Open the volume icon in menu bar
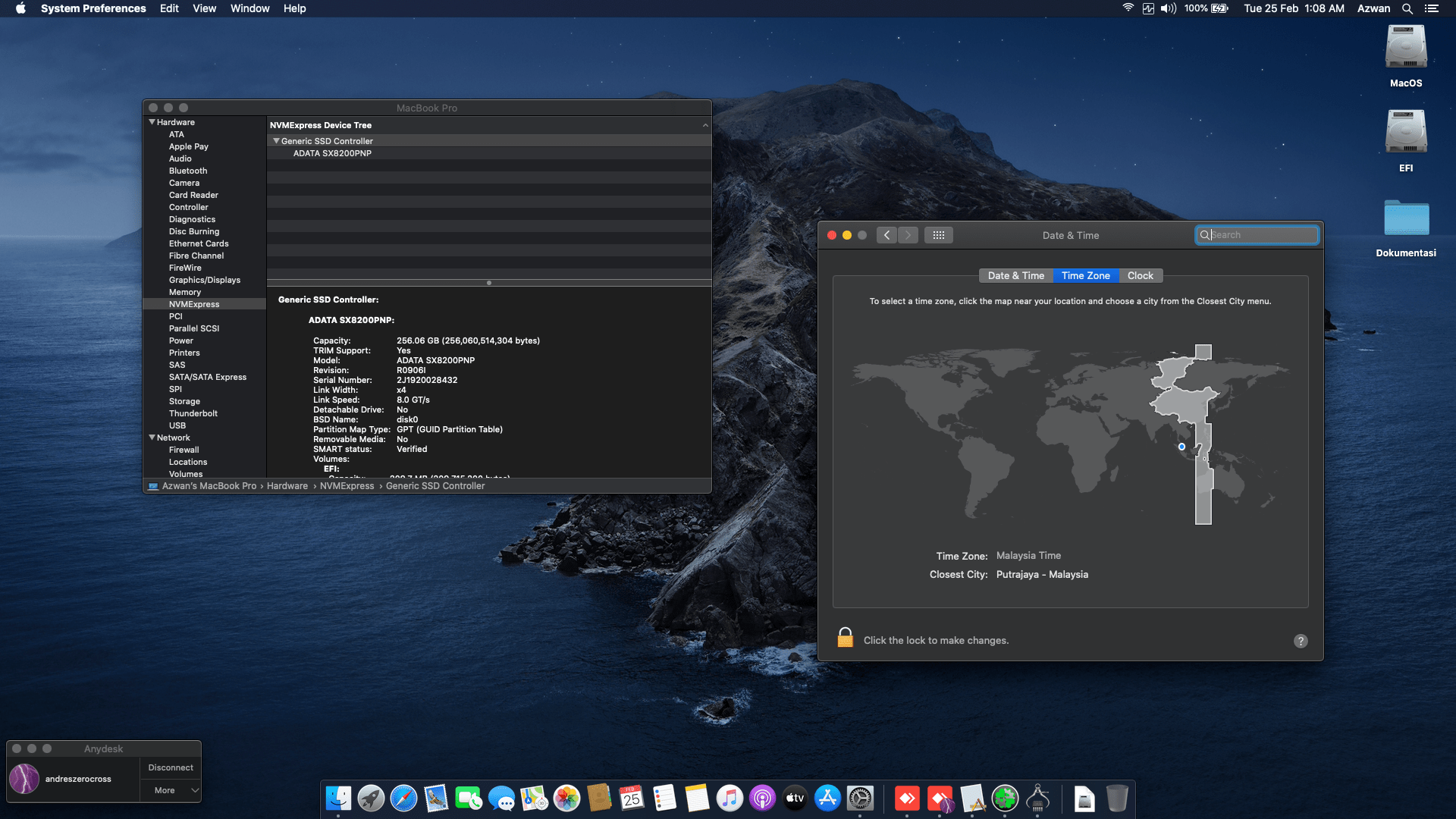This screenshot has height=819, width=1456. pyautogui.click(x=1169, y=8)
